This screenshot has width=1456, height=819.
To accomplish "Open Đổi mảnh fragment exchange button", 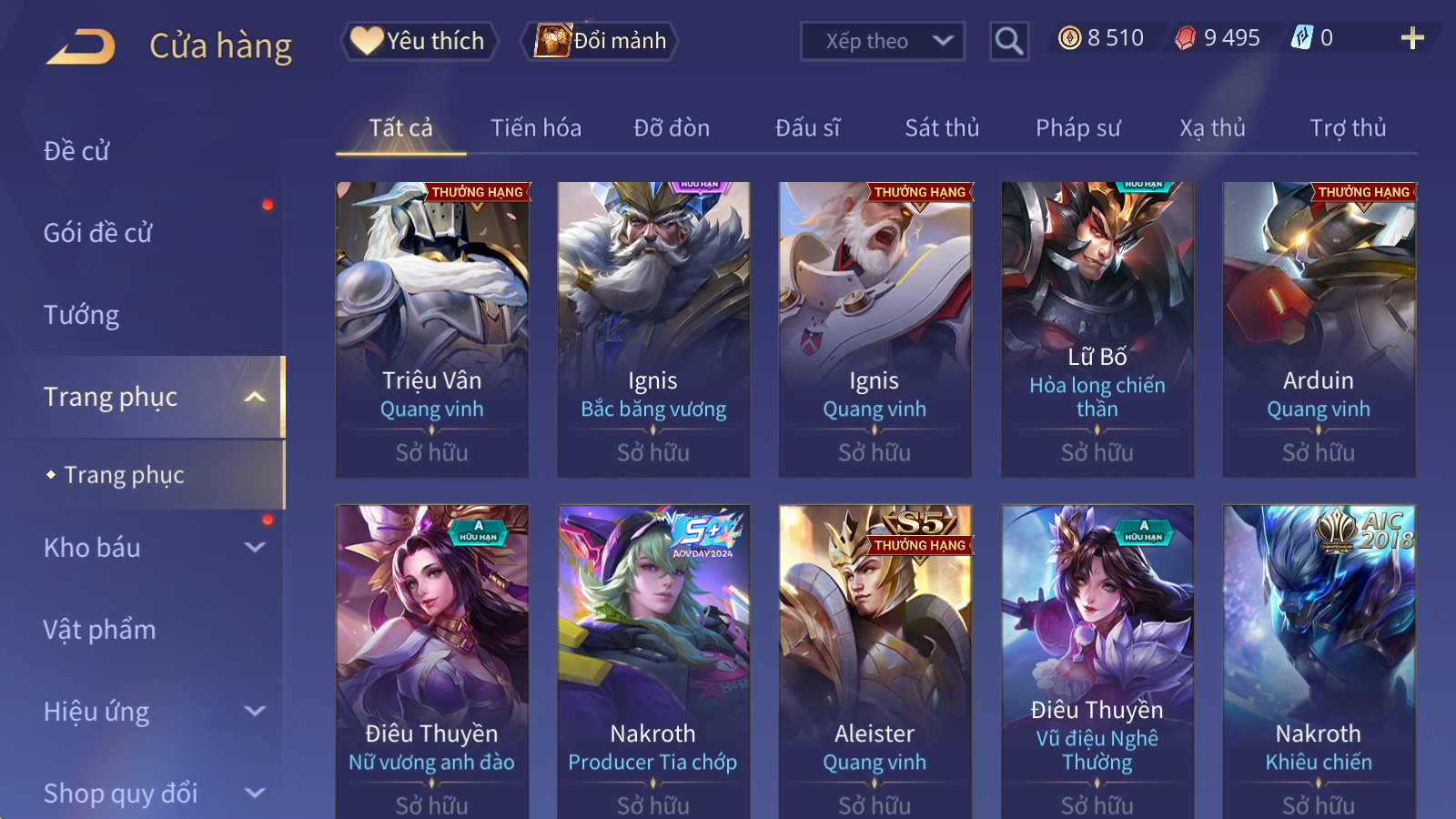I will point(599,41).
